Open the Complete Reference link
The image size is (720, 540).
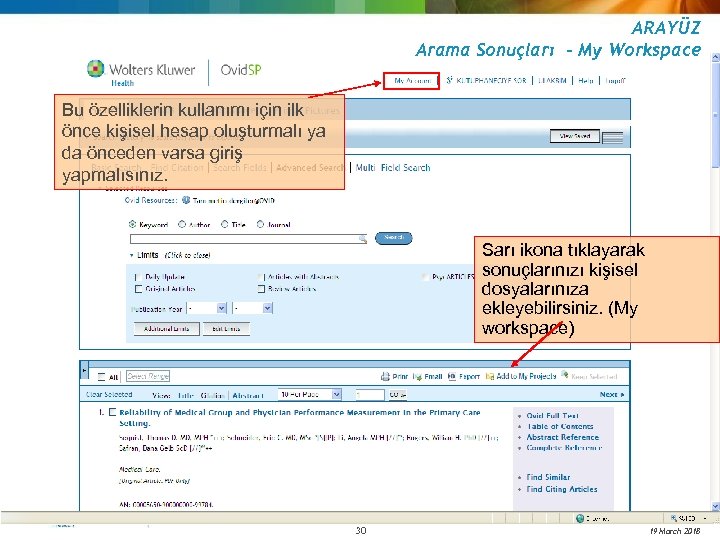[x=564, y=448]
